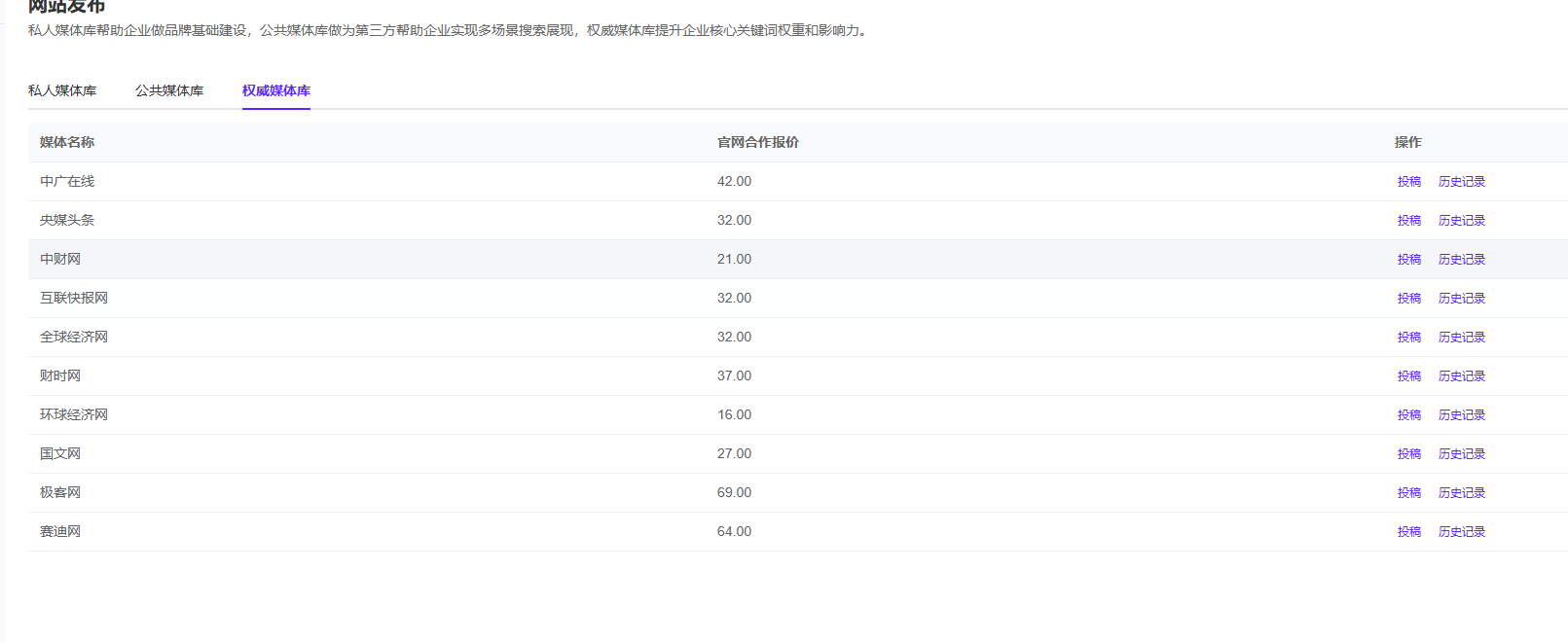This screenshot has width=1568, height=643.
Task: Click the 21.00 price for 中财网
Action: [x=734, y=260]
